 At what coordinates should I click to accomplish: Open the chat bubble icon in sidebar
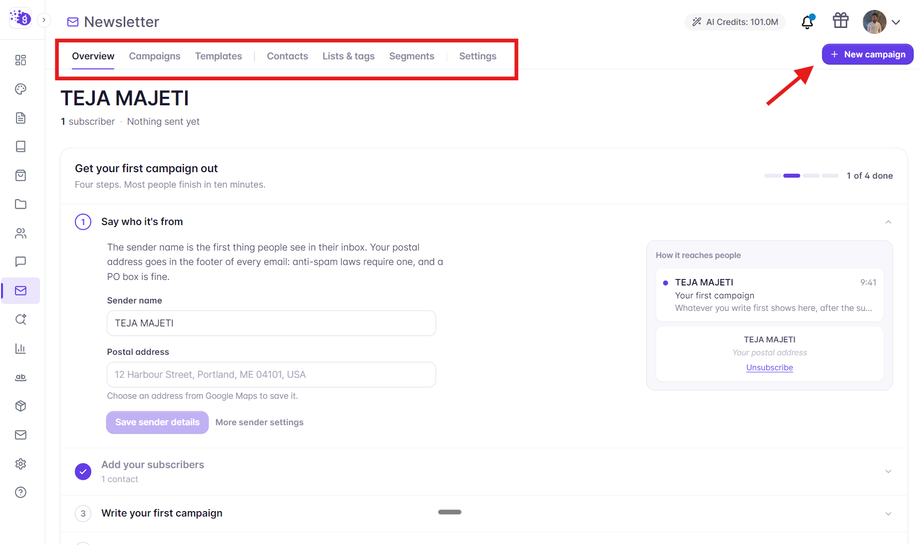click(x=21, y=261)
